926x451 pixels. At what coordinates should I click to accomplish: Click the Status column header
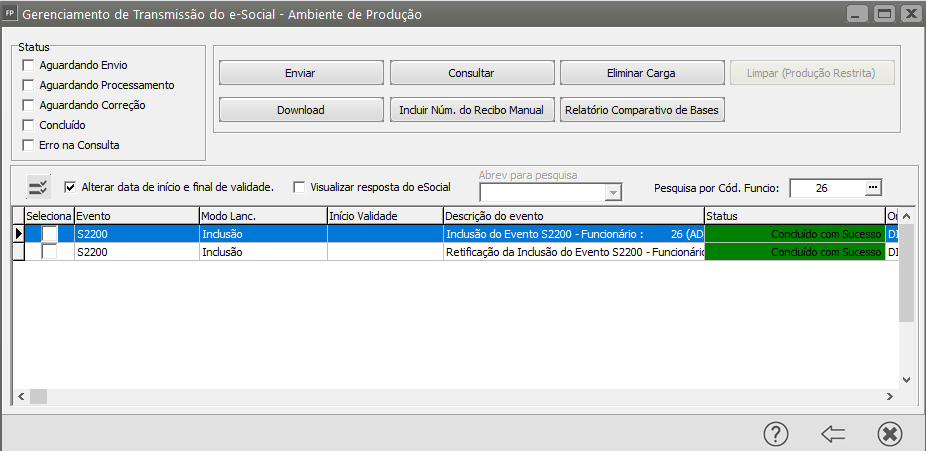[x=793, y=215]
